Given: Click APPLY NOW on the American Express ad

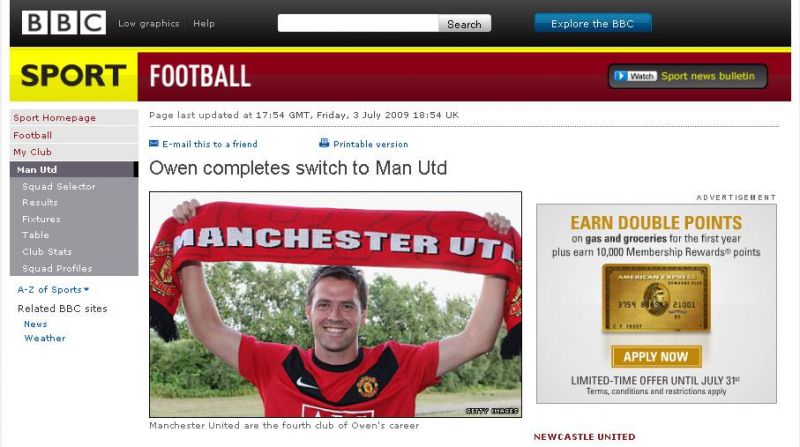Looking at the screenshot, I should (x=656, y=357).
